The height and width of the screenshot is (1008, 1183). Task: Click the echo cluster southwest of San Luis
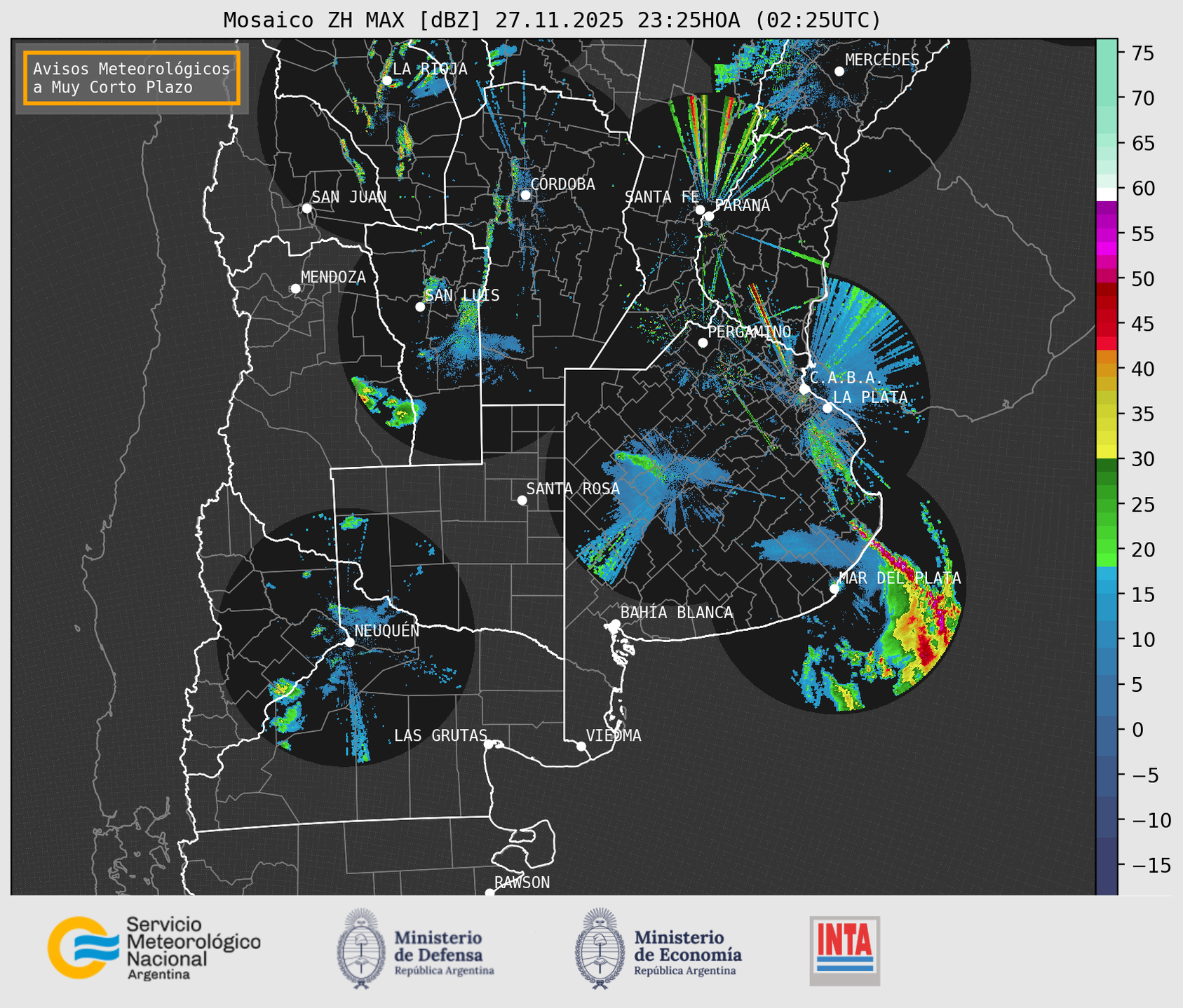[388, 402]
